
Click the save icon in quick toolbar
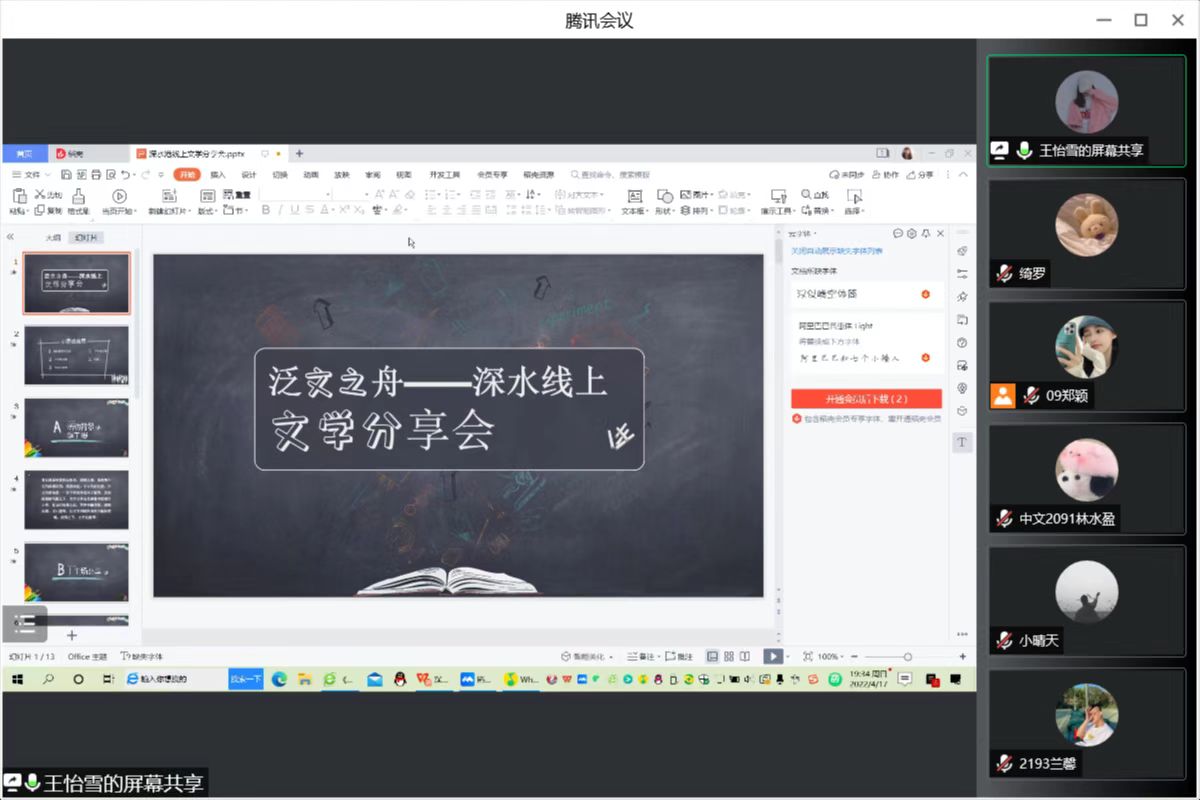pyautogui.click(x=68, y=174)
